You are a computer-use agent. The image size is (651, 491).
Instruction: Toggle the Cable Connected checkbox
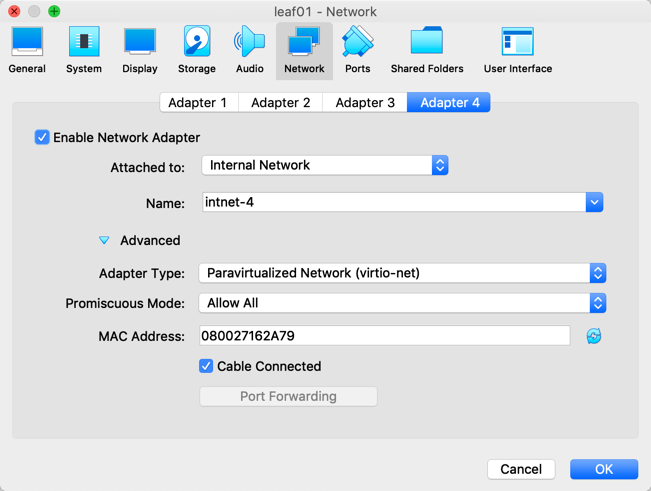pos(206,366)
